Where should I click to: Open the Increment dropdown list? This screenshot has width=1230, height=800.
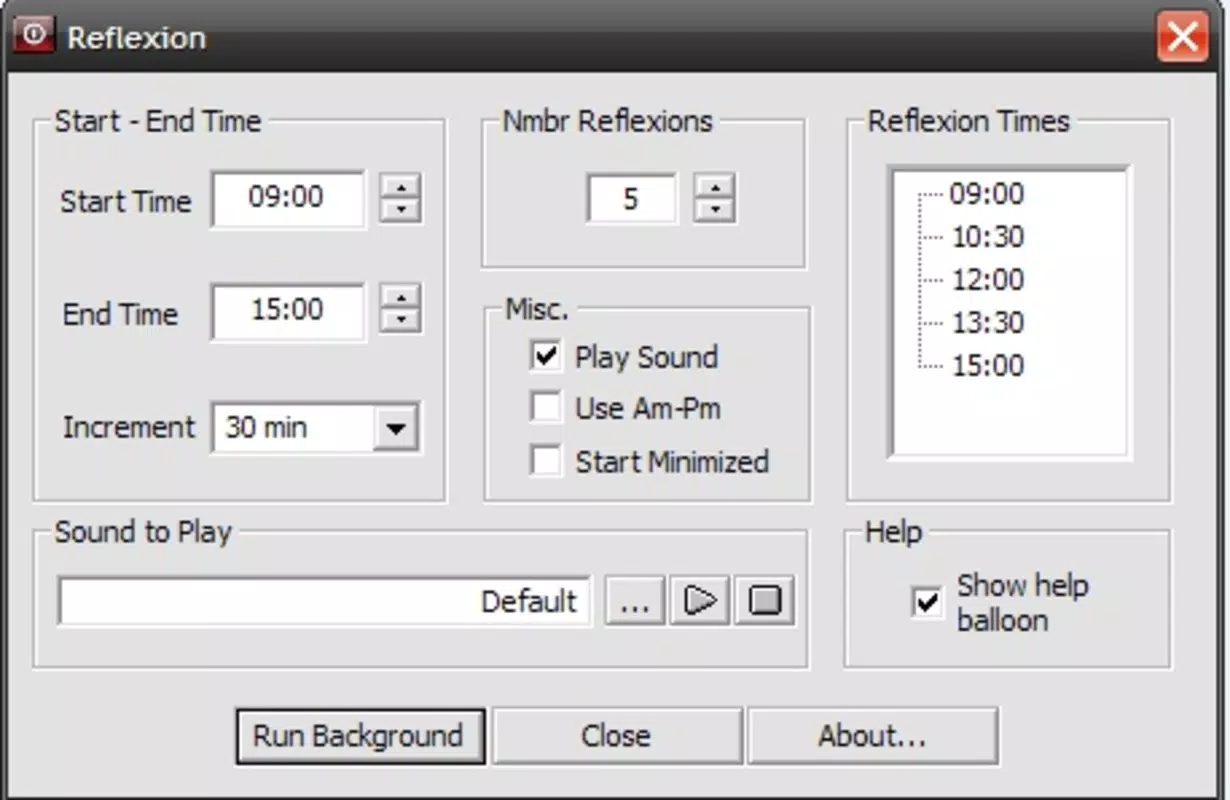pyautogui.click(x=396, y=429)
